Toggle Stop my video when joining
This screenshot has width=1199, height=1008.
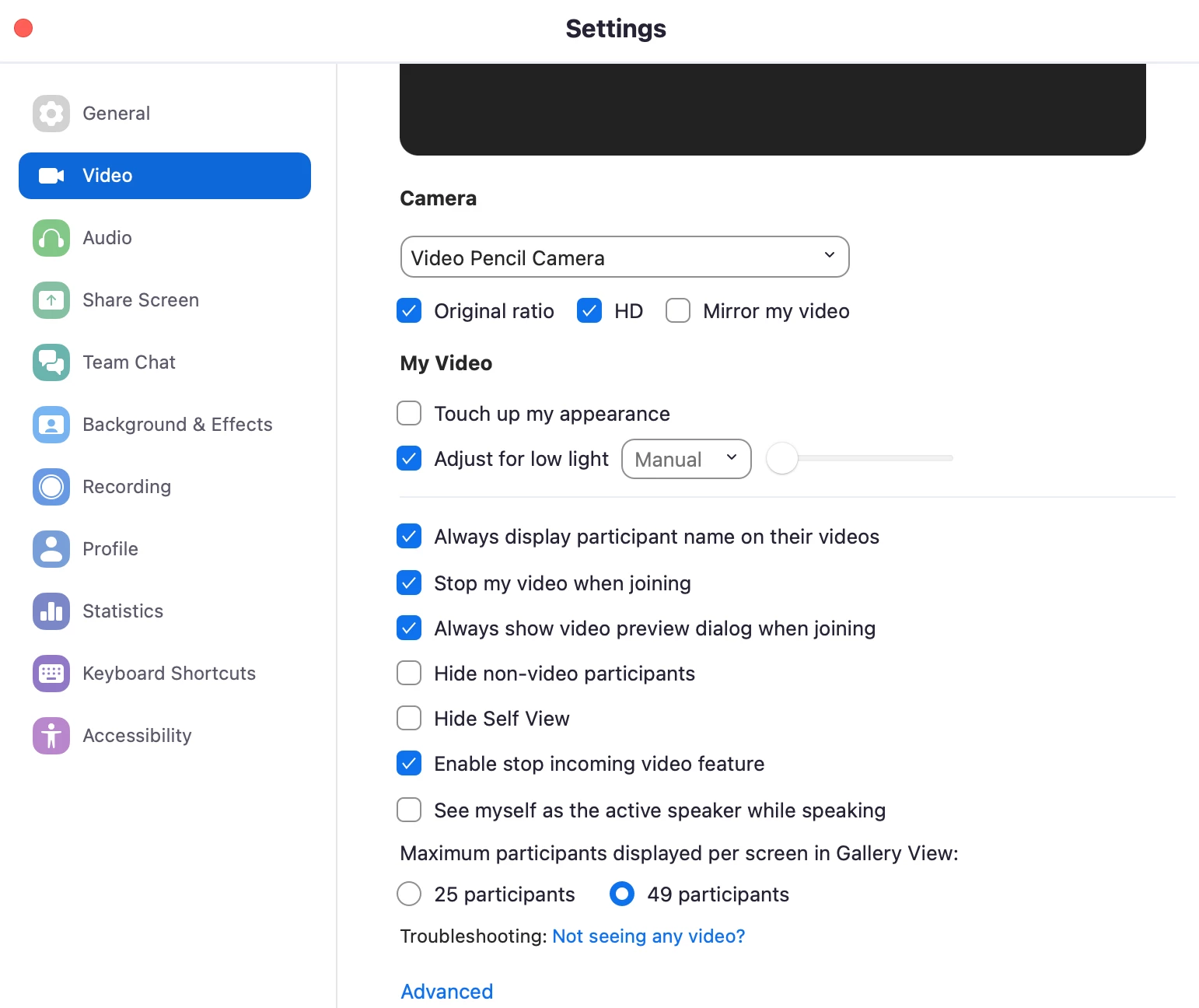[409, 583]
